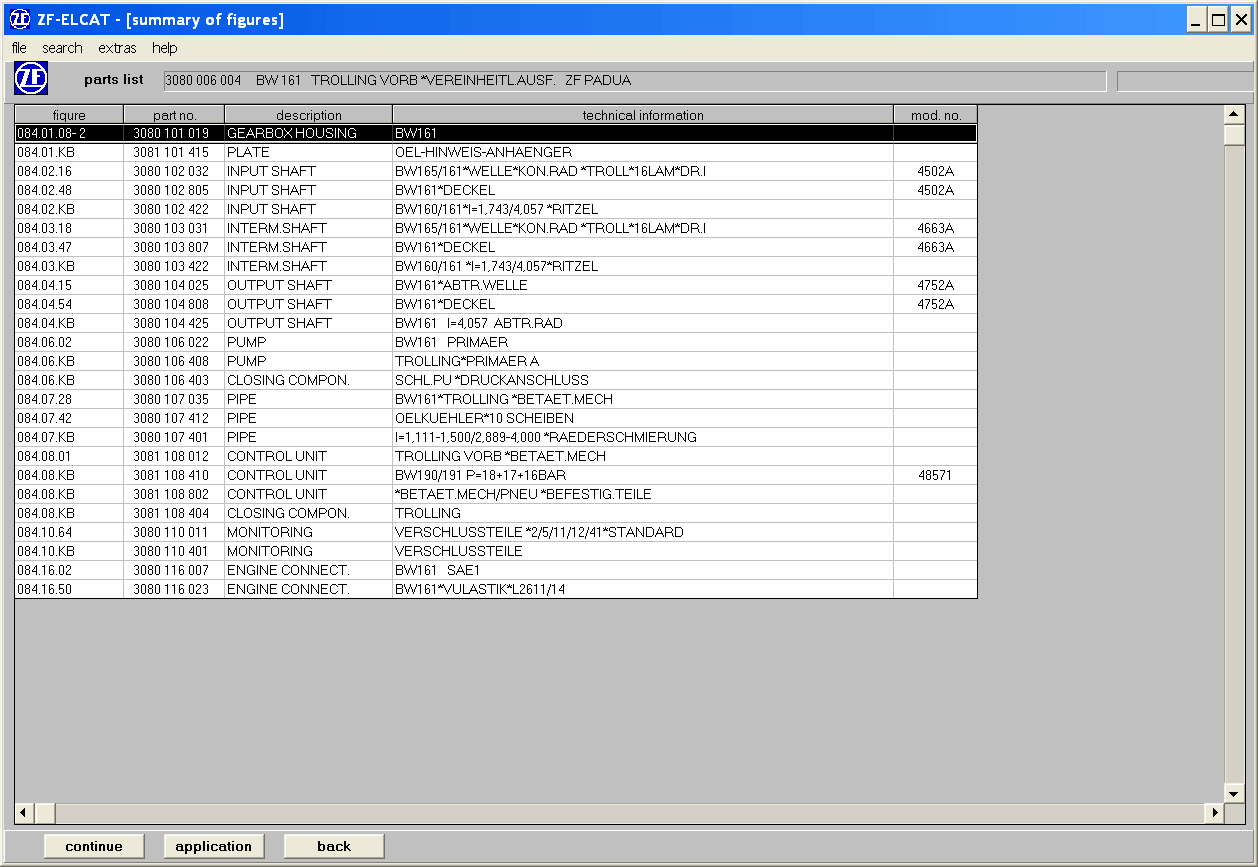1258x867 pixels.
Task: Click OELKUEHLER*10 SCHEIBEN cell
Action: click(643, 418)
